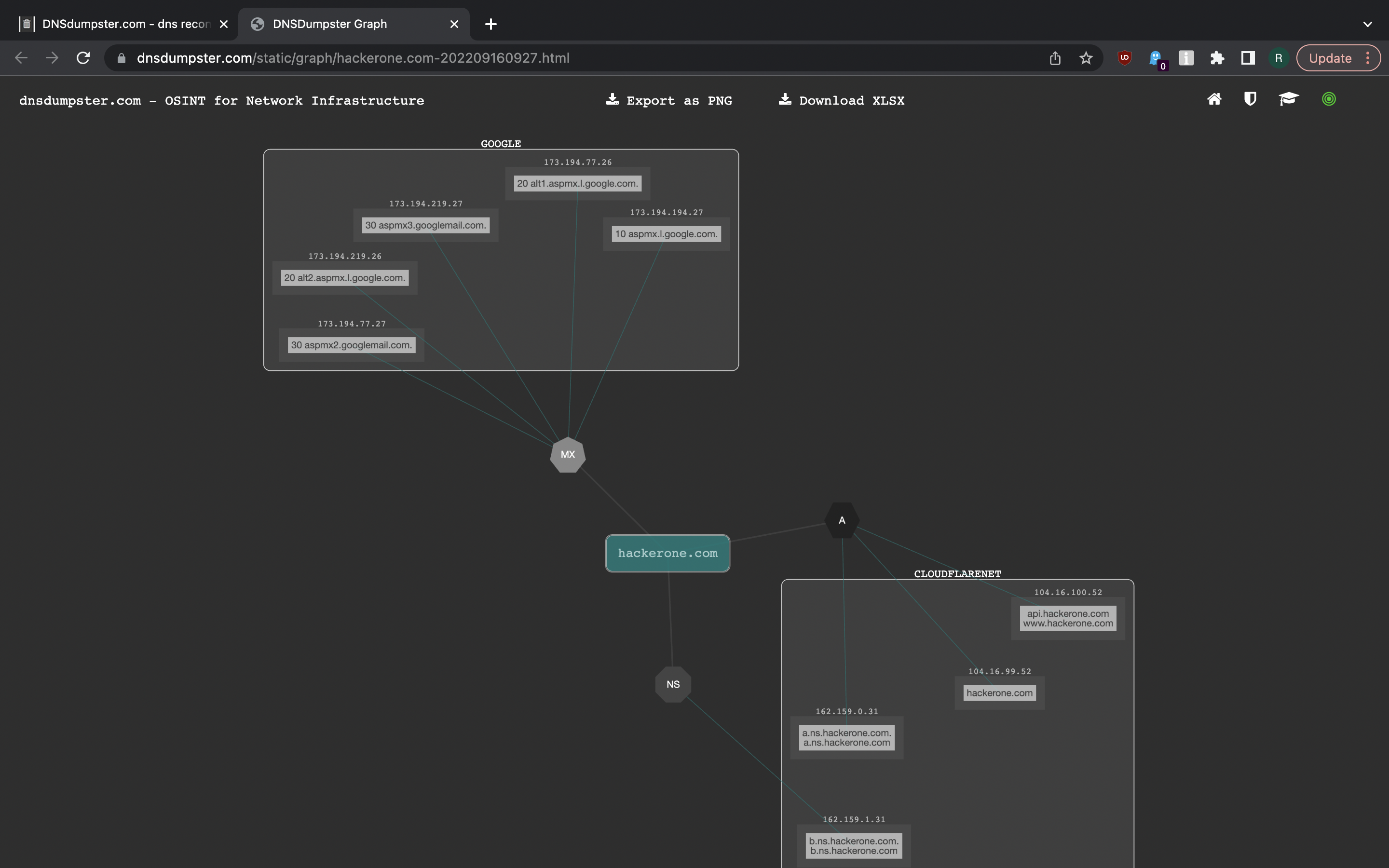This screenshot has height=868, width=1389.
Task: Click the hackerone.com central node
Action: 667,554
